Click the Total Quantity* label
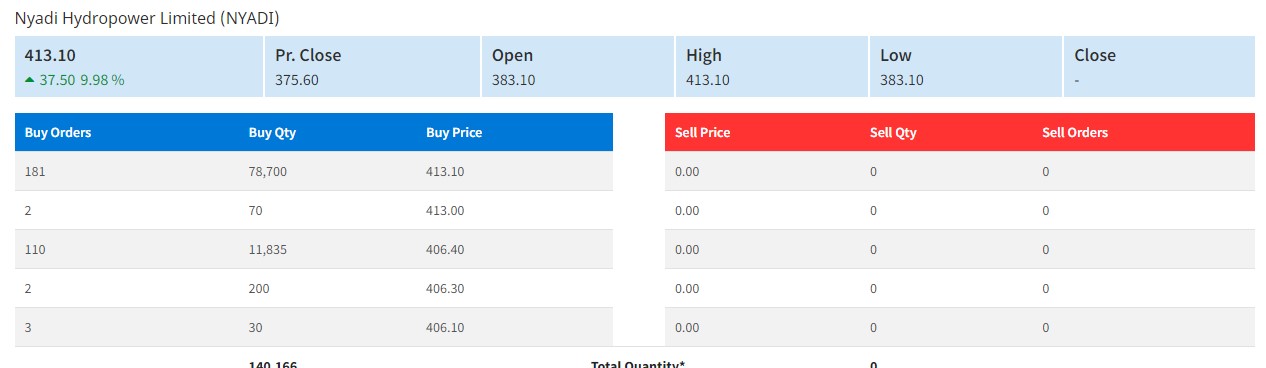The width and height of the screenshot is (1266, 368). coord(638,364)
